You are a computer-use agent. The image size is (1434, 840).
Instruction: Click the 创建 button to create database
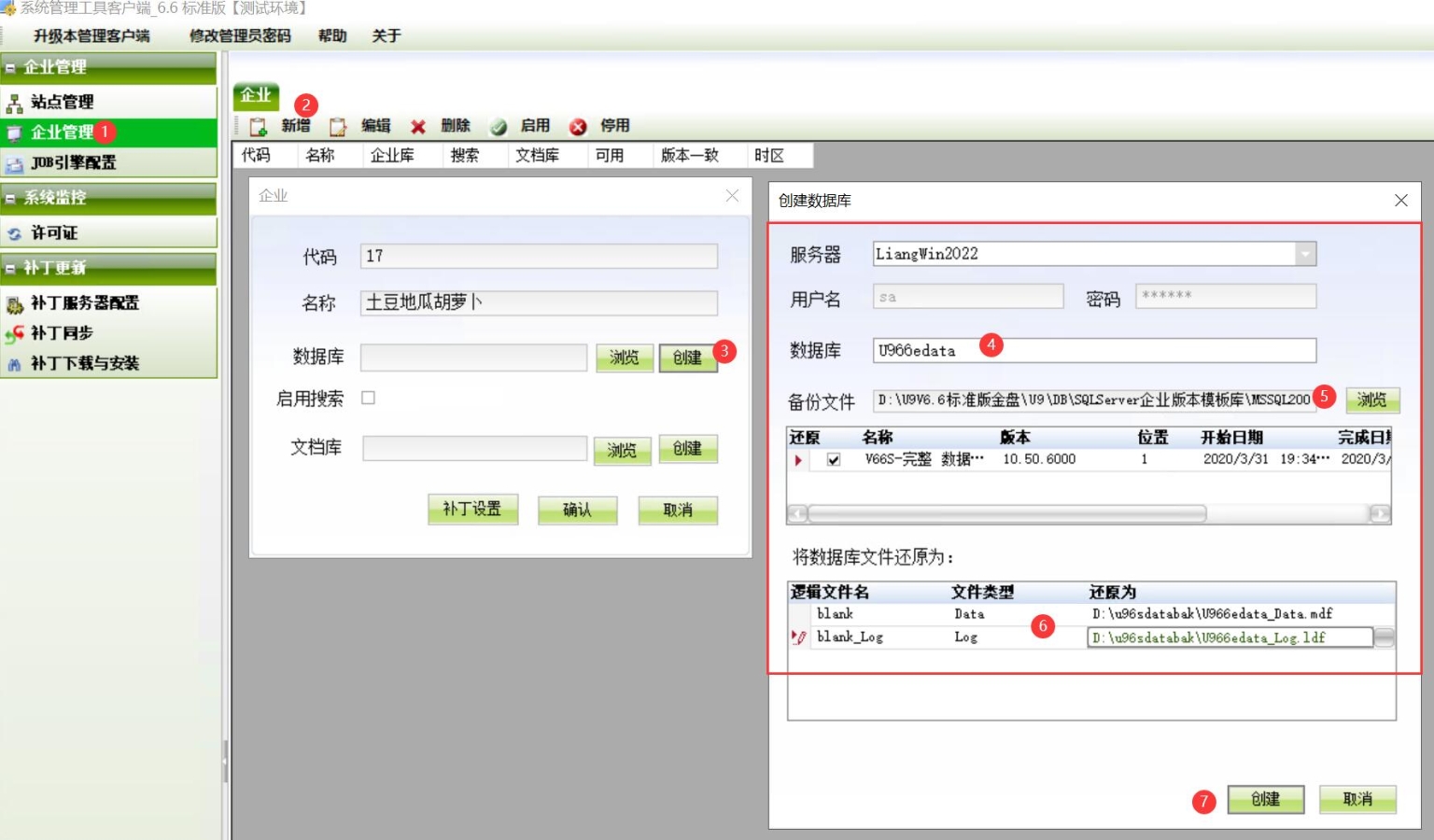1266,799
